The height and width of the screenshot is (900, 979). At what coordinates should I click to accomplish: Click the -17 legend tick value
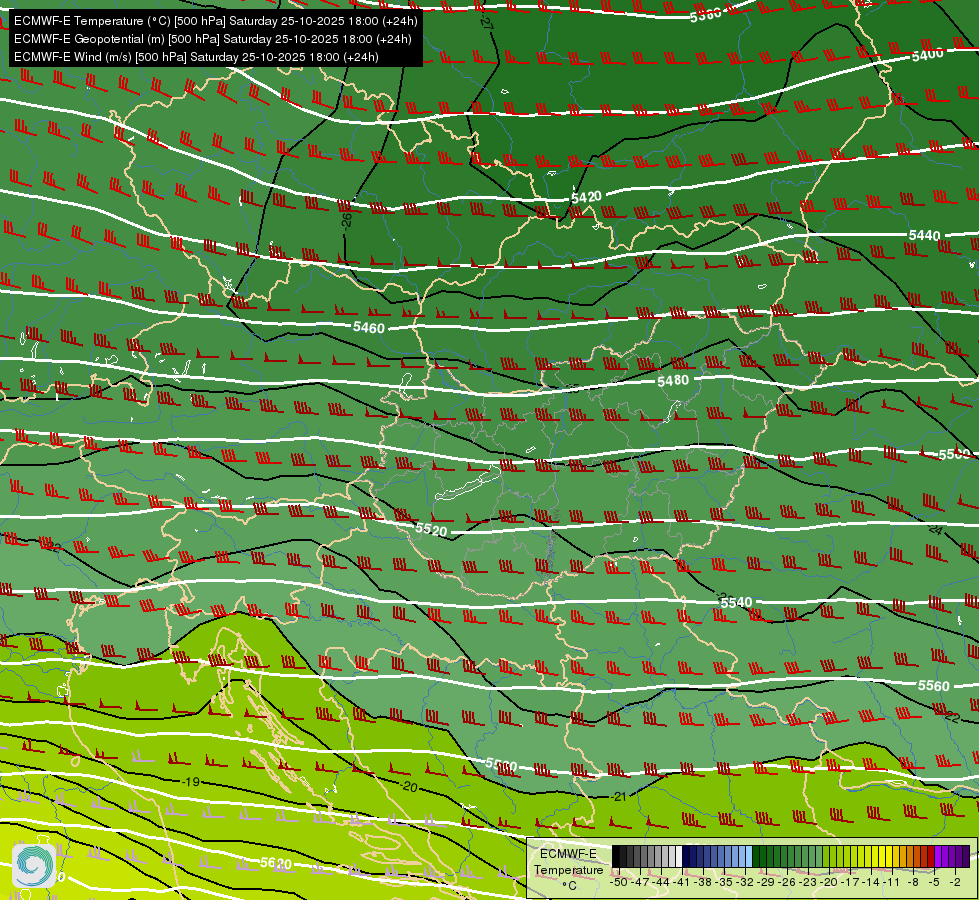click(850, 883)
